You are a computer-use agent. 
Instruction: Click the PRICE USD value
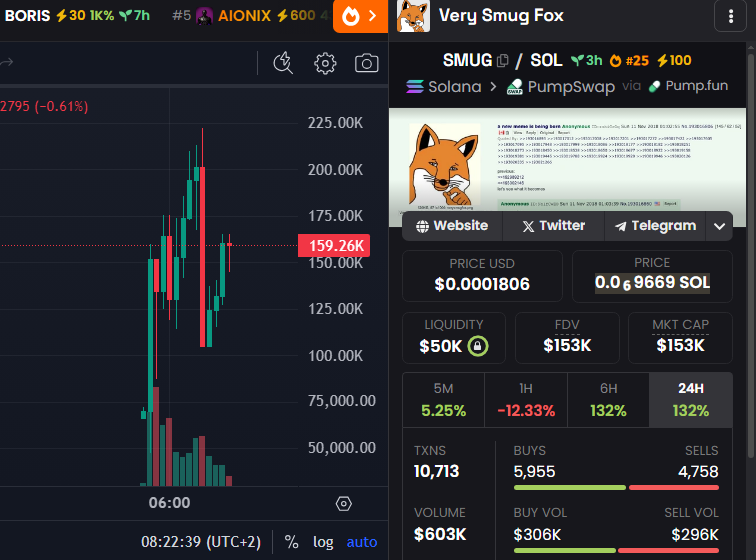click(x=482, y=284)
